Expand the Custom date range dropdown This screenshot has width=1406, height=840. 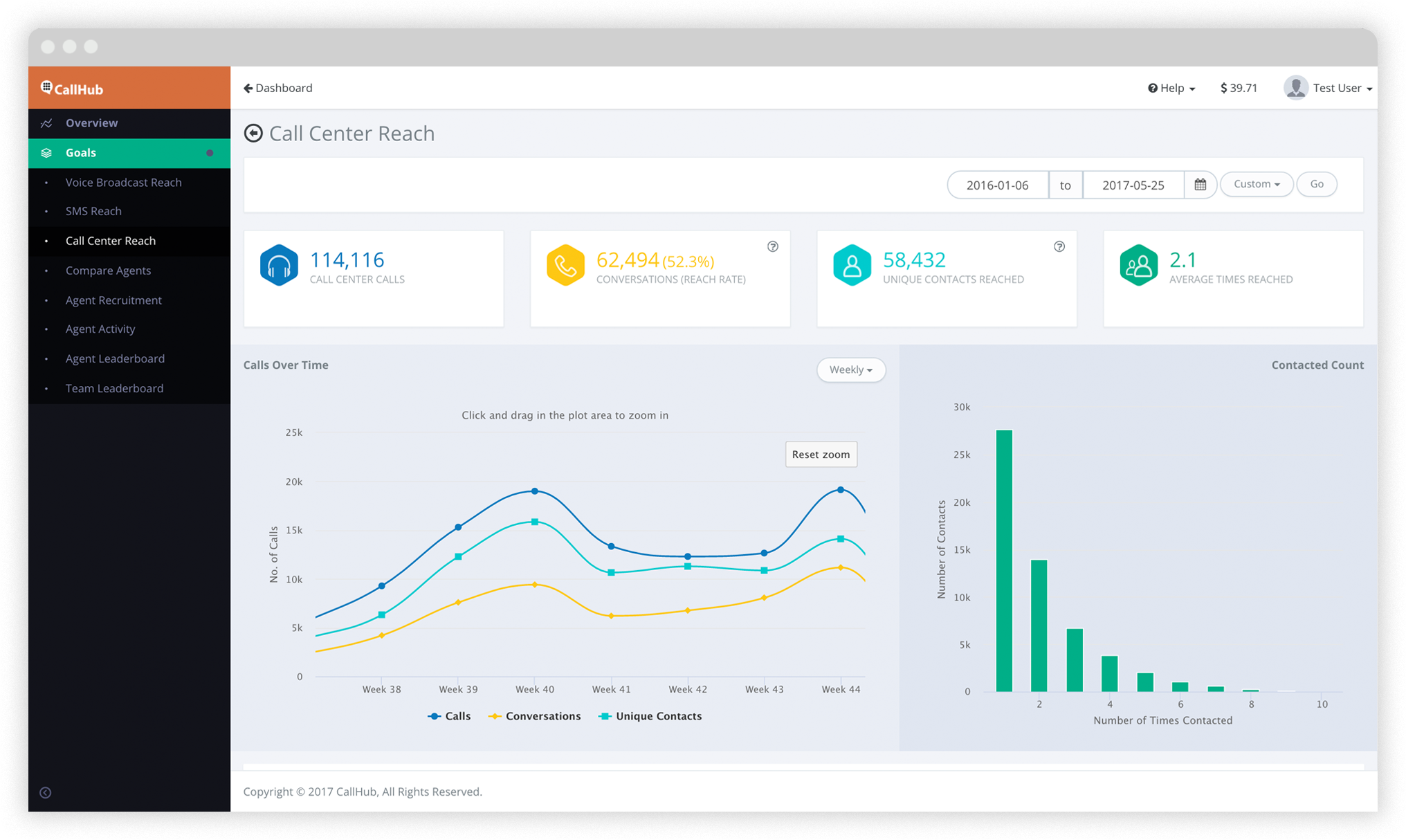click(x=1256, y=184)
